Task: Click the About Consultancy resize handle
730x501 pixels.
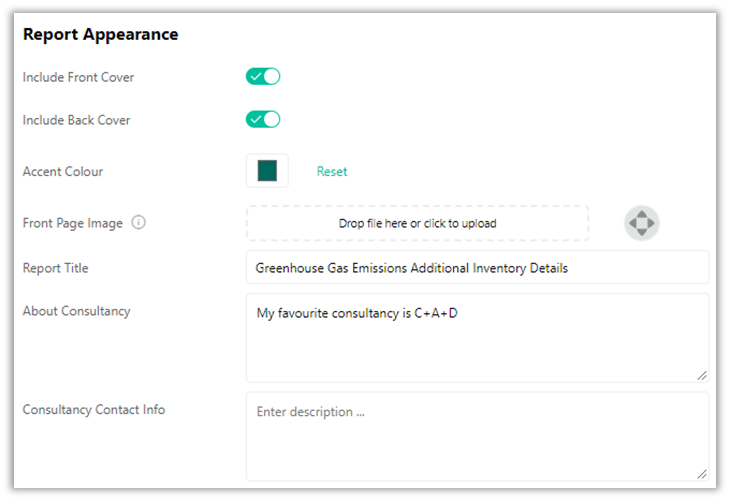Action: (702, 376)
